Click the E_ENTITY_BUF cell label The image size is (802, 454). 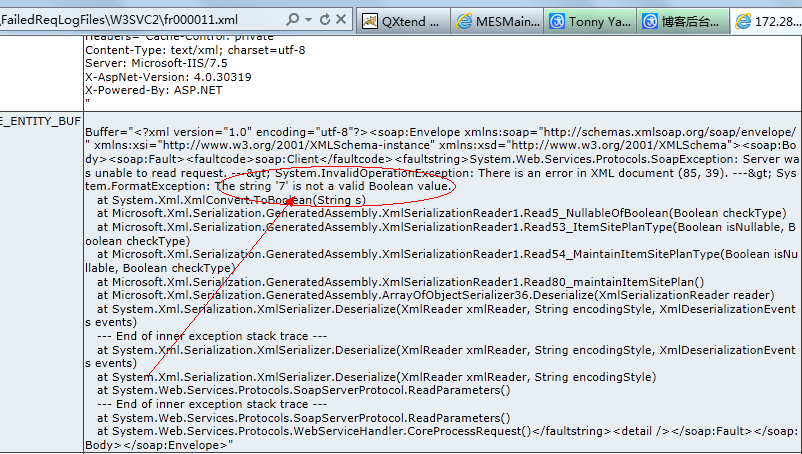pos(40,121)
